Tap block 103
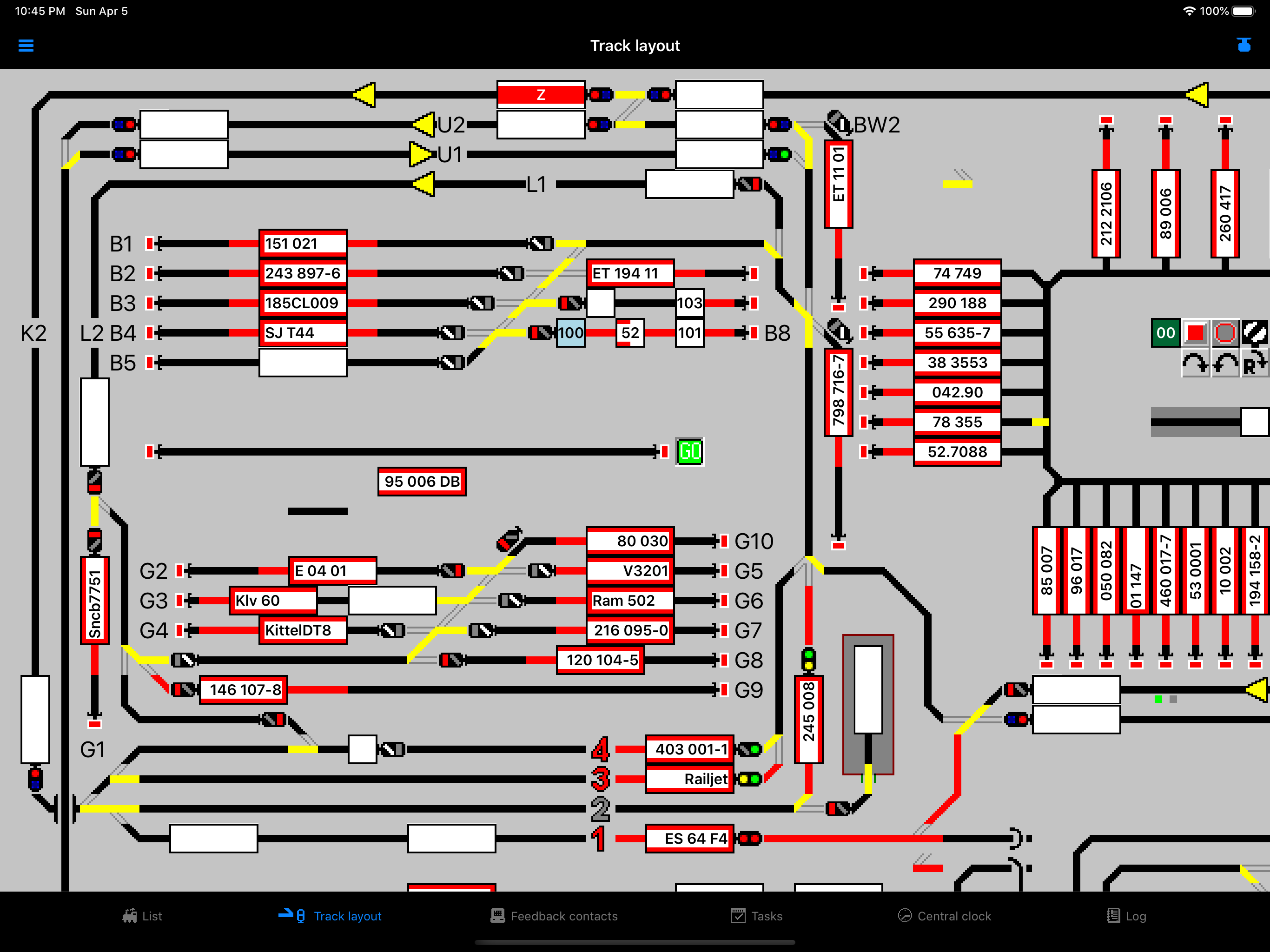 click(x=689, y=303)
